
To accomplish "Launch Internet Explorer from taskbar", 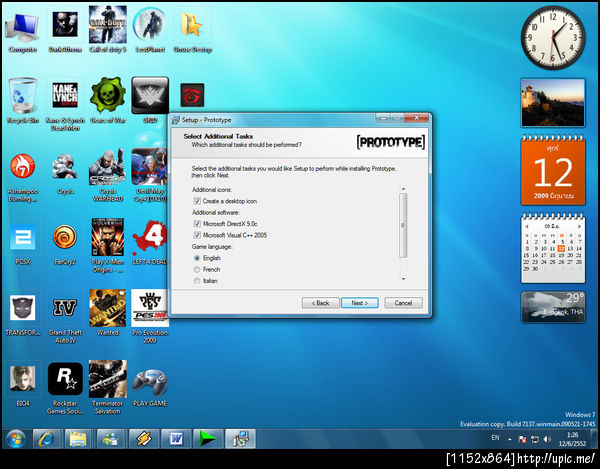I will click(x=46, y=439).
